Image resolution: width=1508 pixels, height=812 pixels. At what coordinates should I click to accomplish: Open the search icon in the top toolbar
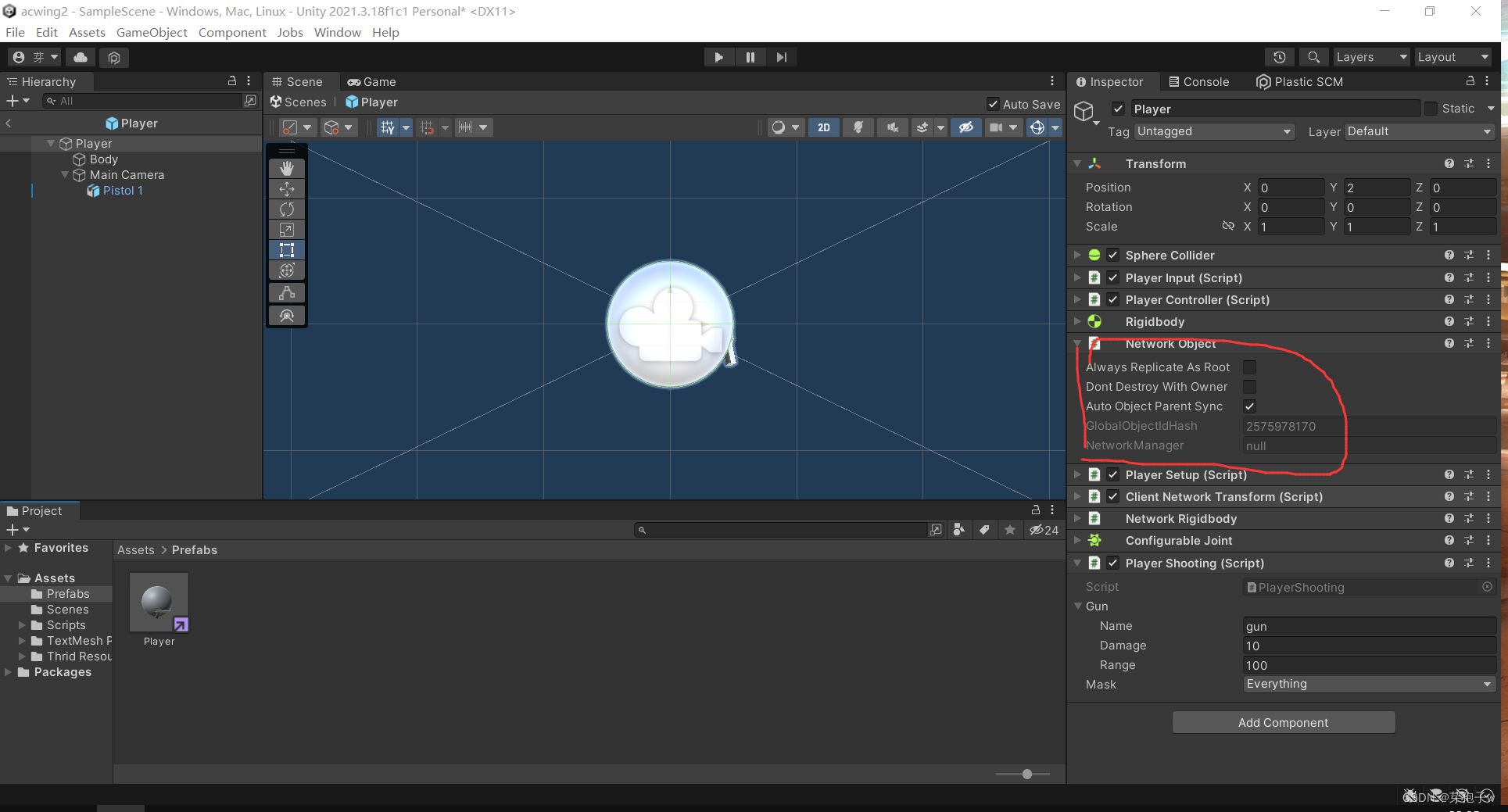click(1313, 56)
